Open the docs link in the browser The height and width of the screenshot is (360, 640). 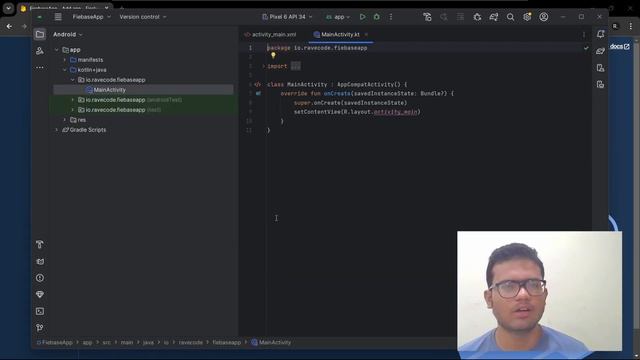tap(620, 47)
